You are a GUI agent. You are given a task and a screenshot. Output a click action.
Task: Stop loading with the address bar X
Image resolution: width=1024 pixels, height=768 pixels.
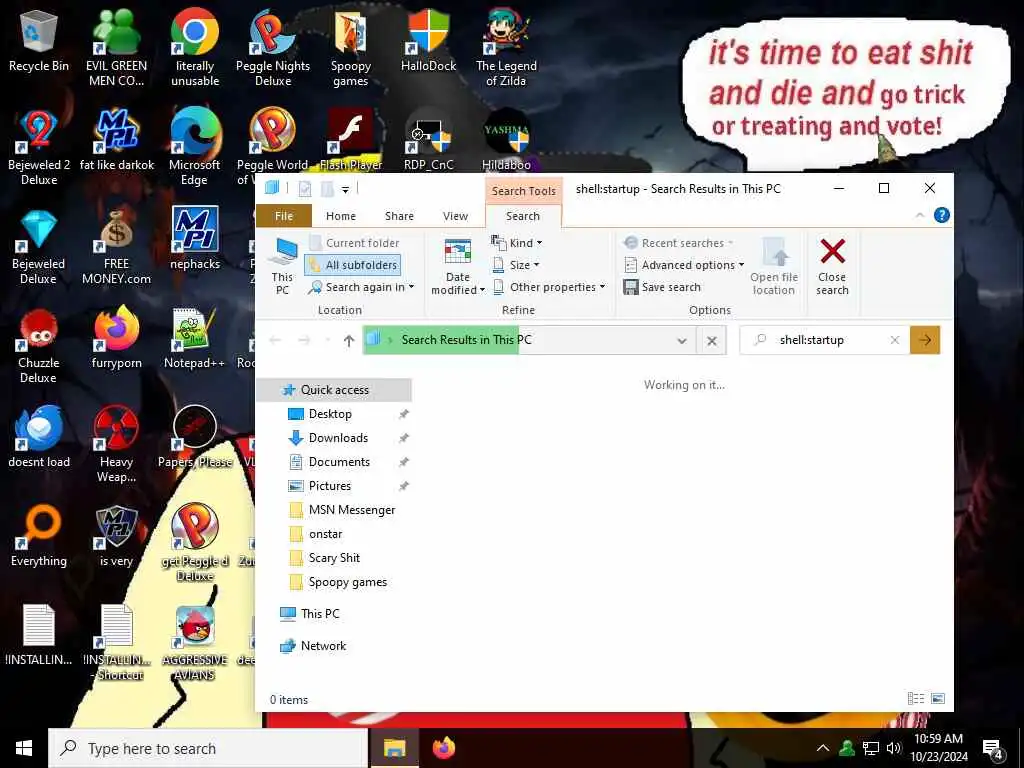712,340
